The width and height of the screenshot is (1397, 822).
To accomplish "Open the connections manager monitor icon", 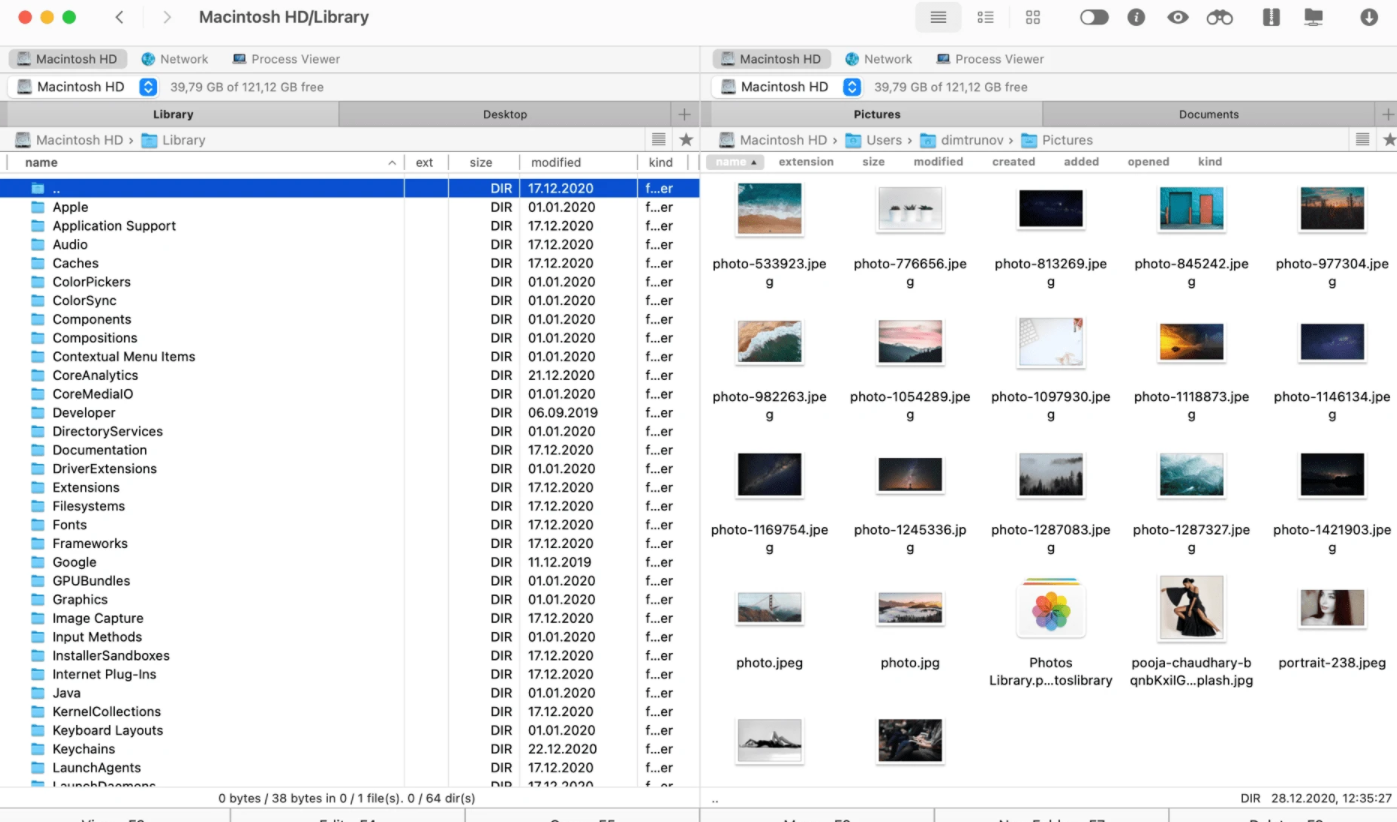I will click(1314, 17).
